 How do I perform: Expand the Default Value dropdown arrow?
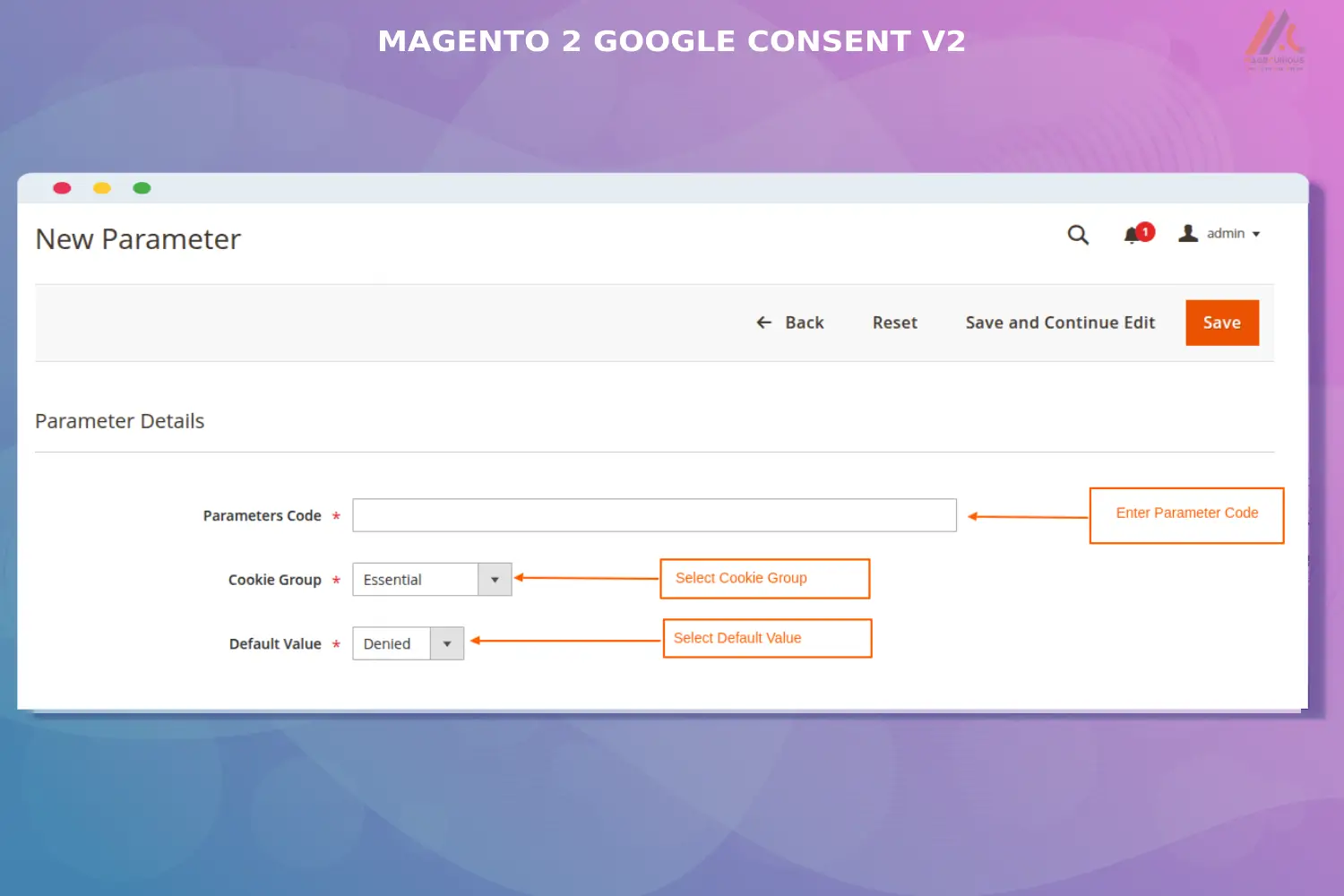point(447,643)
